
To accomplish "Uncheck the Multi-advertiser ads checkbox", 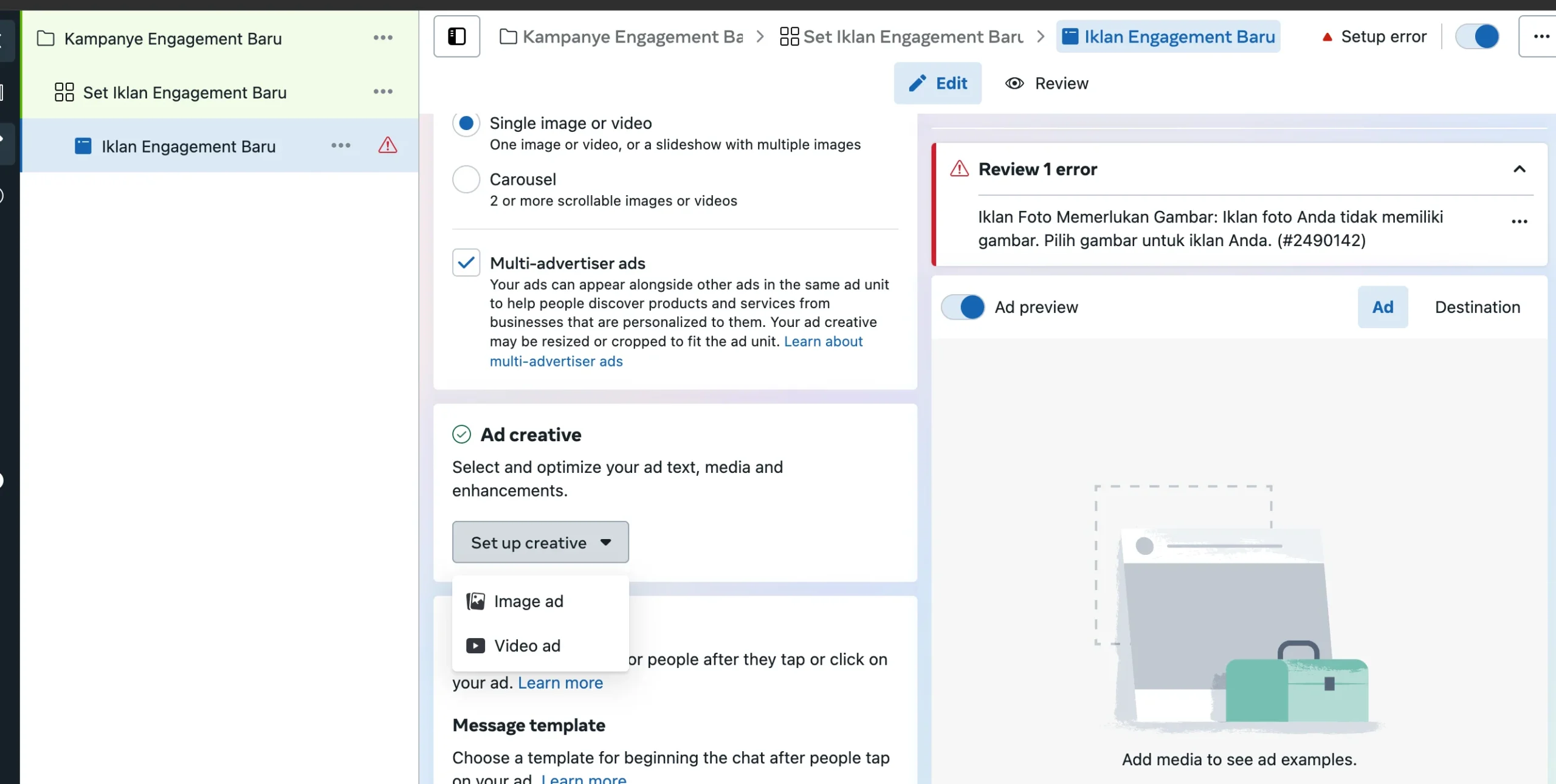I will point(466,263).
